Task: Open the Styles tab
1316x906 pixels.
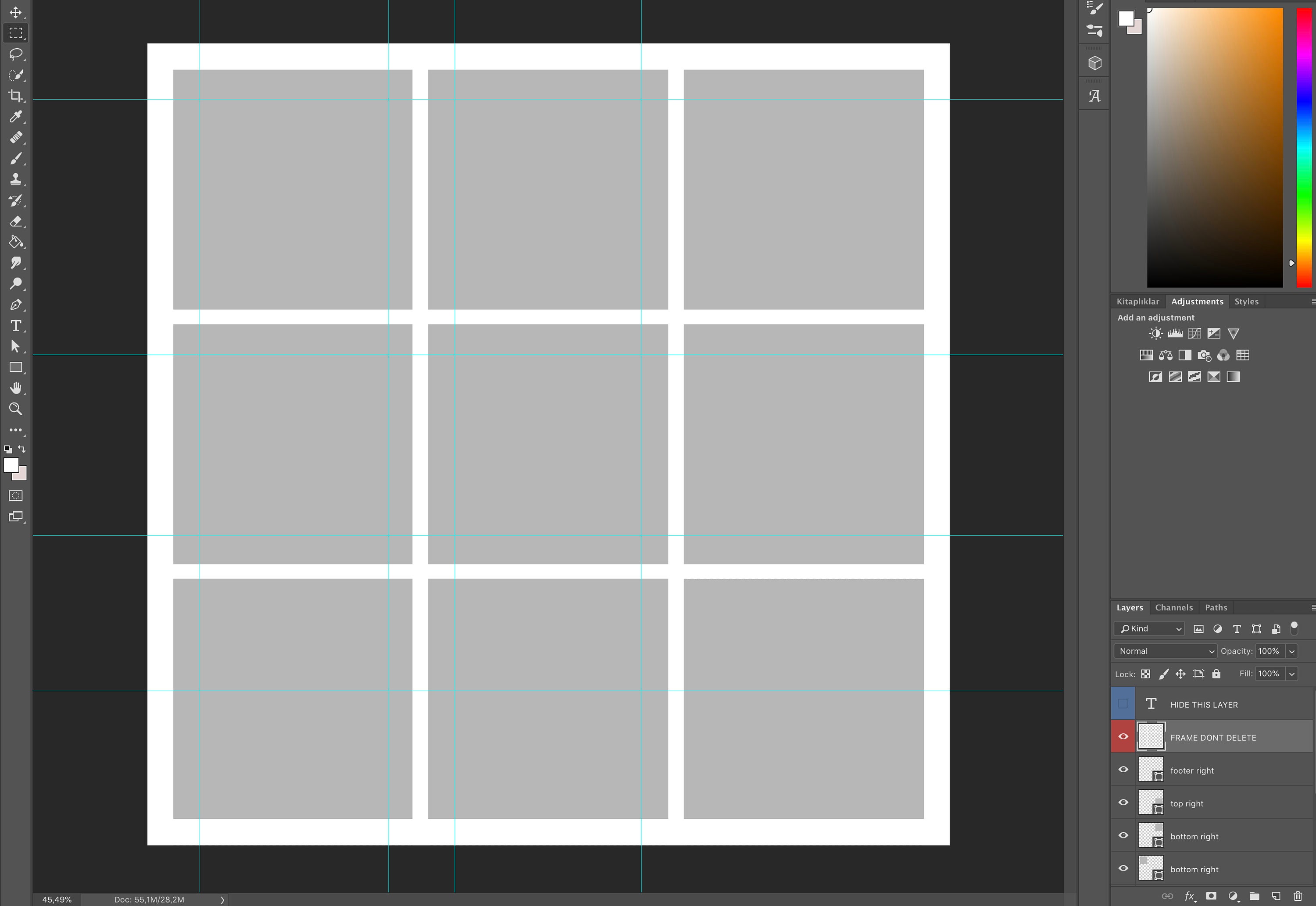Action: pyautogui.click(x=1246, y=301)
